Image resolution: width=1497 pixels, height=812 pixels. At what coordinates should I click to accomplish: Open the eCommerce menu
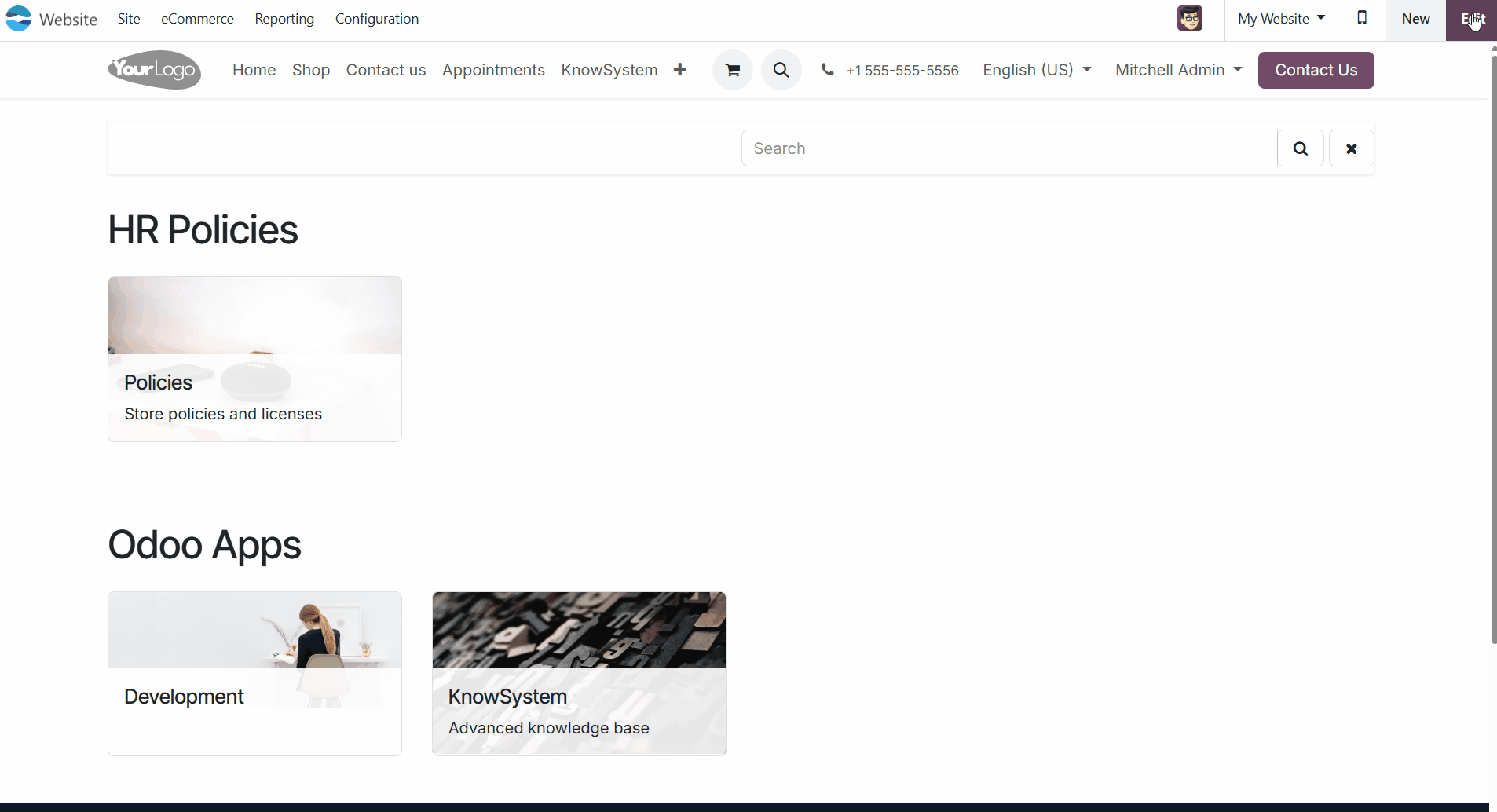(197, 19)
